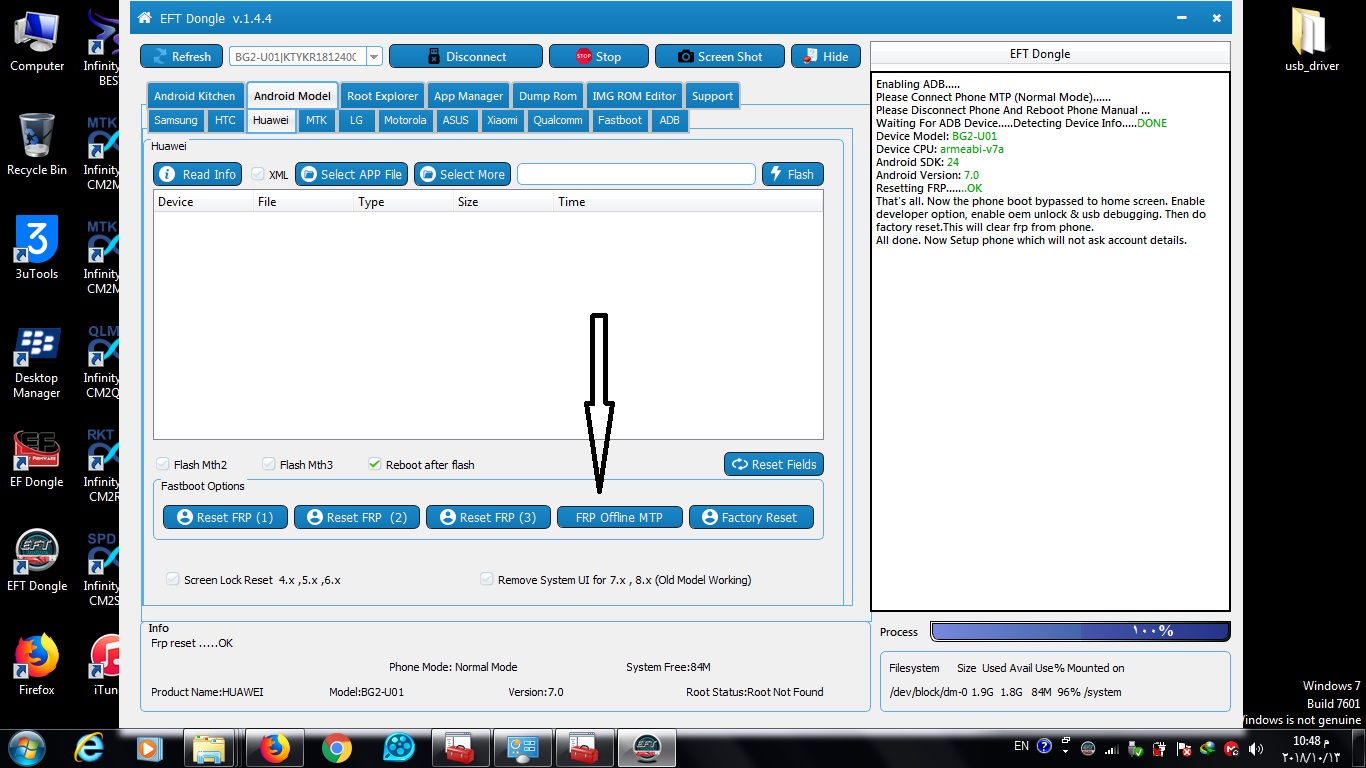1366x768 pixels.
Task: Open the Firefox desktop shortcut
Action: [37, 665]
